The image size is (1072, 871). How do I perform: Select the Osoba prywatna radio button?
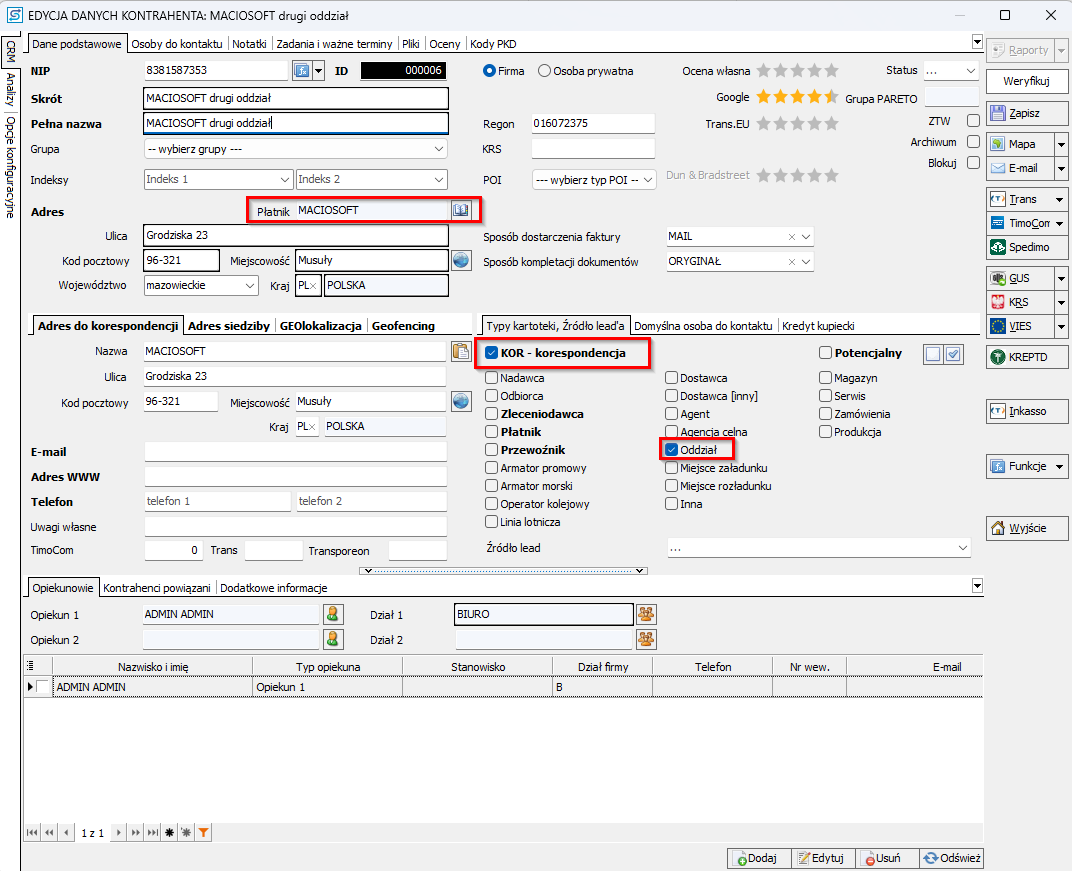tap(545, 71)
